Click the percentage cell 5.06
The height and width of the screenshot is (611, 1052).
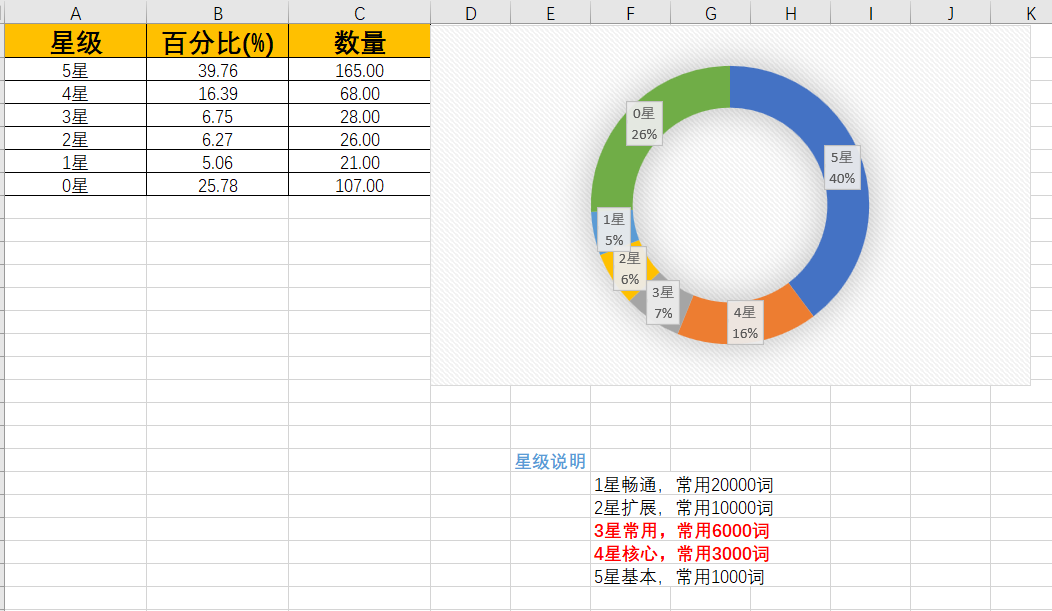tap(217, 162)
